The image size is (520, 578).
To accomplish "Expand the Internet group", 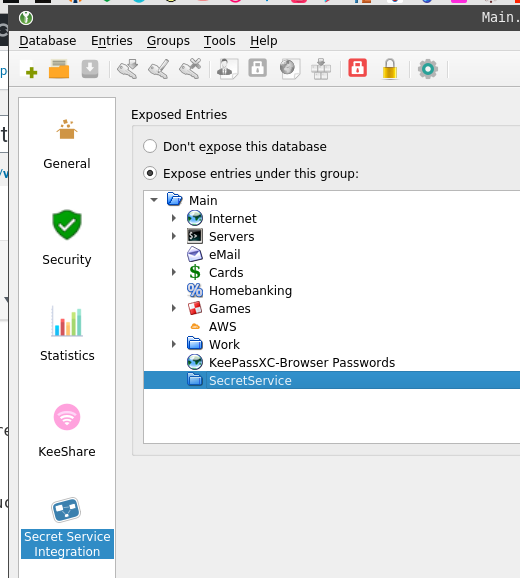I will [174, 218].
